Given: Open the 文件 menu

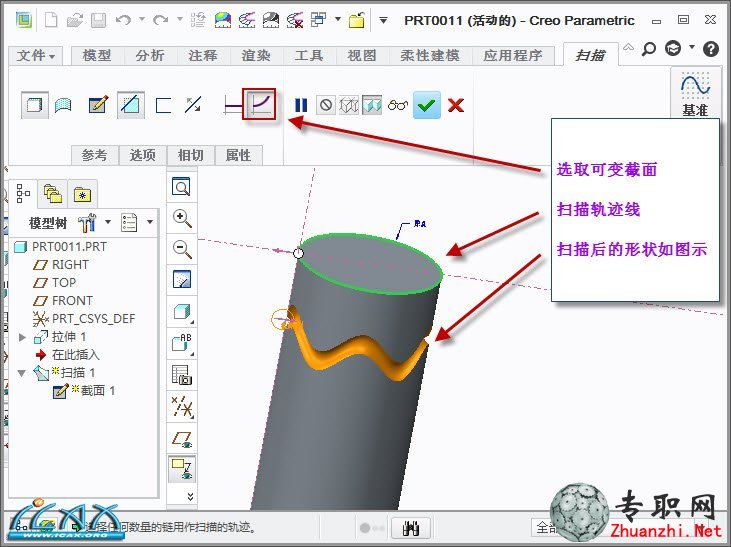Looking at the screenshot, I should (35, 55).
